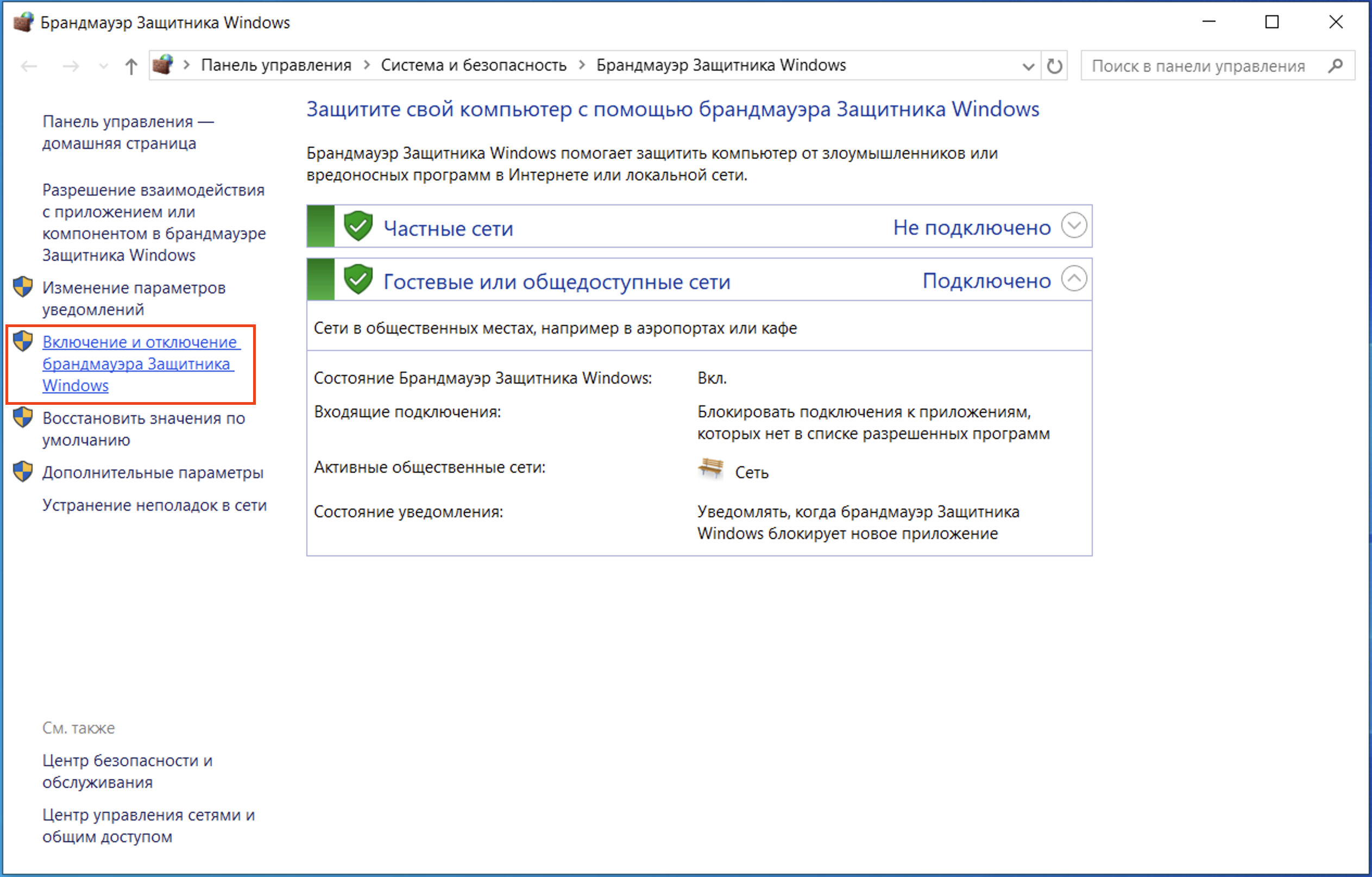Image resolution: width=1372 pixels, height=877 pixels.
Task: Open 'Устранение неполадок в сети' link
Action: 154,505
